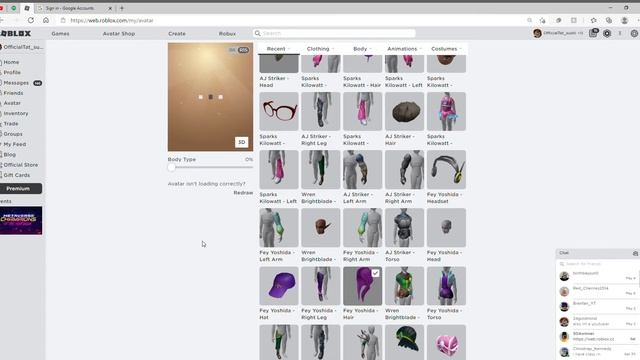640x360 pixels.
Task: Open My Feed in the left sidebar
Action: coord(14,144)
